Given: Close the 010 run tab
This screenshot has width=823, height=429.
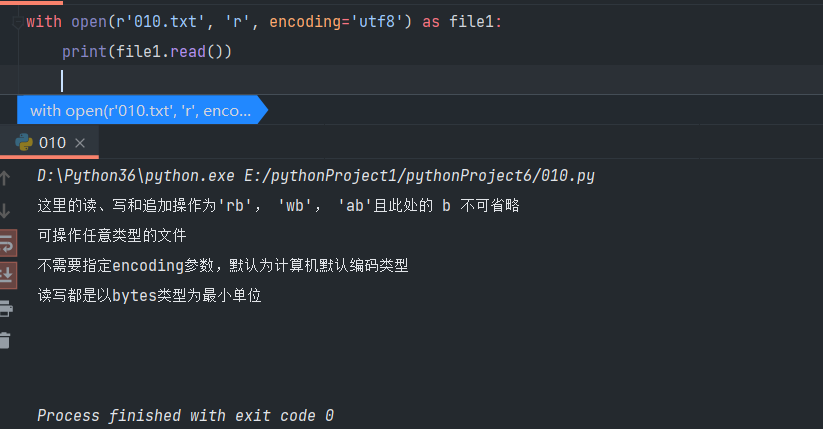Looking at the screenshot, I should click(81, 143).
